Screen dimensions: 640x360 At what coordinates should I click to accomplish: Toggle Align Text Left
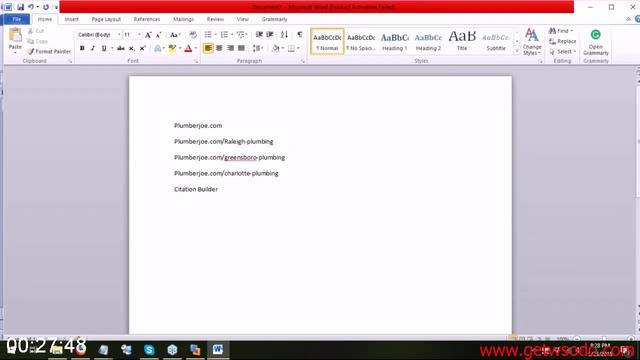(x=208, y=49)
